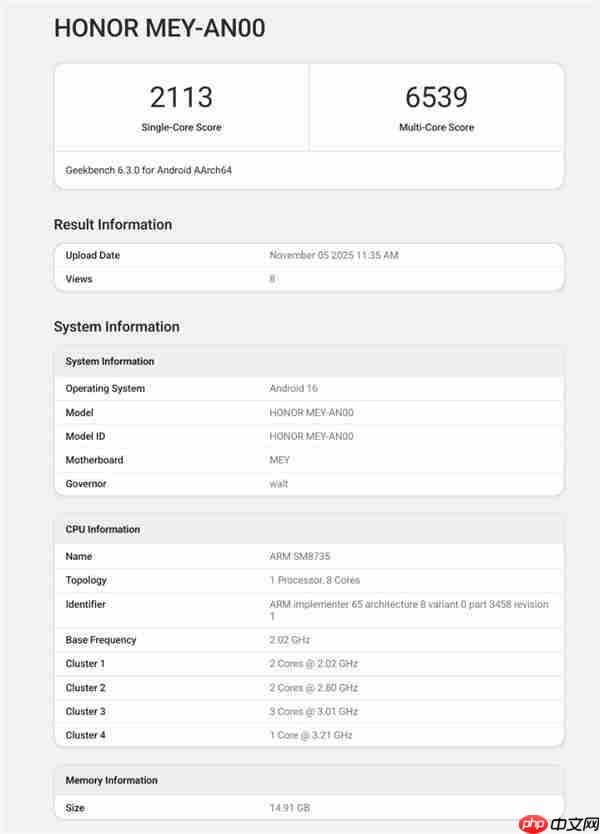
Task: Click the Upload Date value November 05 2025
Action: pyautogui.click(x=334, y=255)
